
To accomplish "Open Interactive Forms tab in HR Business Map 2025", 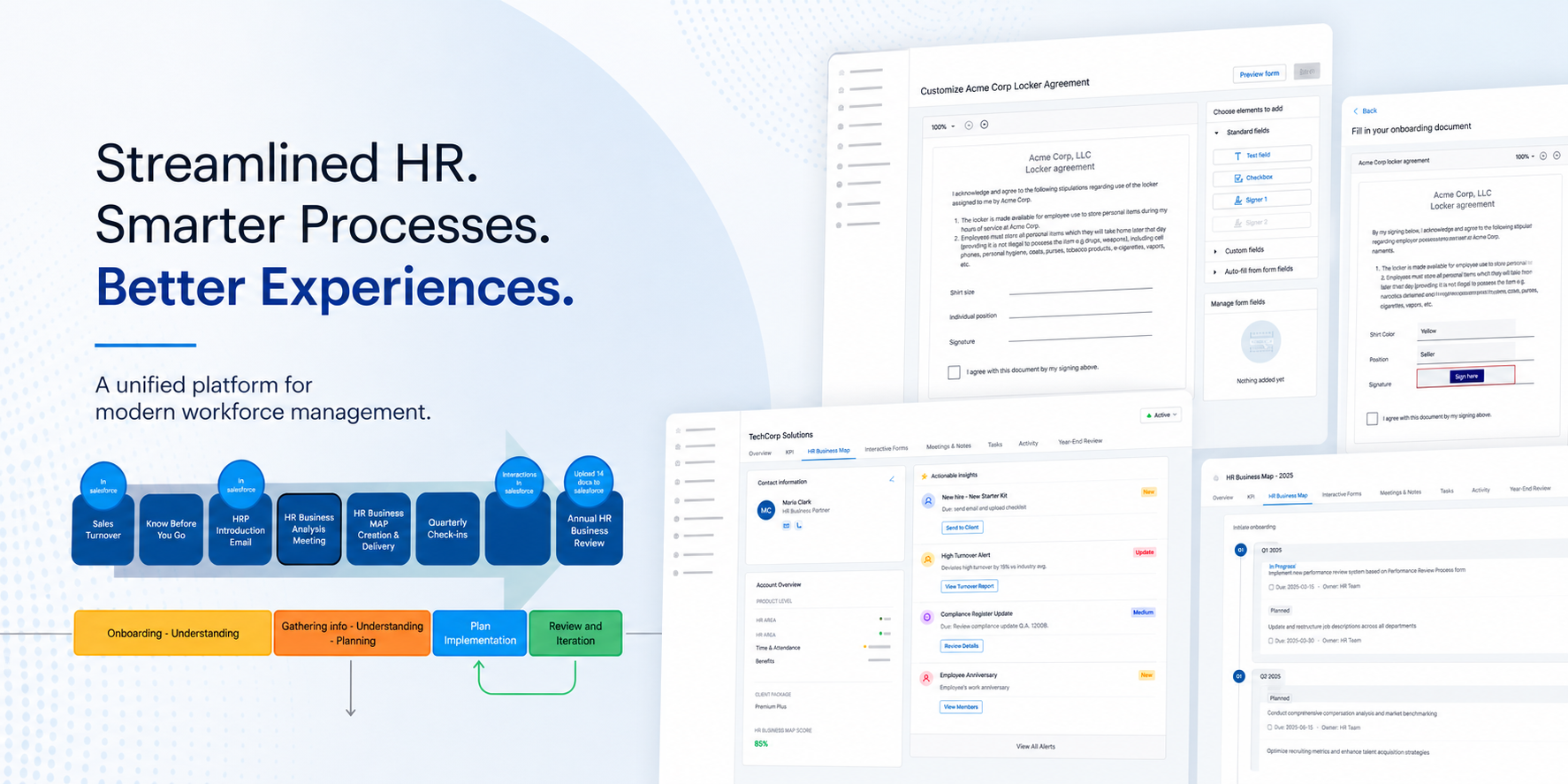I will [x=1342, y=494].
